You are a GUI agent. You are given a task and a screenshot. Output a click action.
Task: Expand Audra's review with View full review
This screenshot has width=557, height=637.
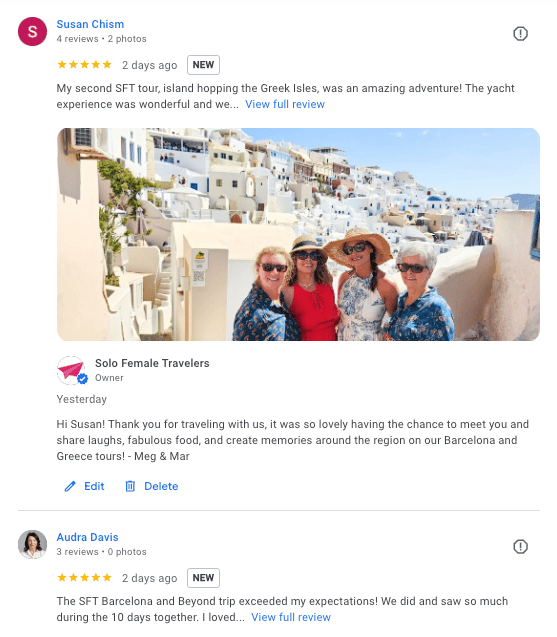[291, 618]
